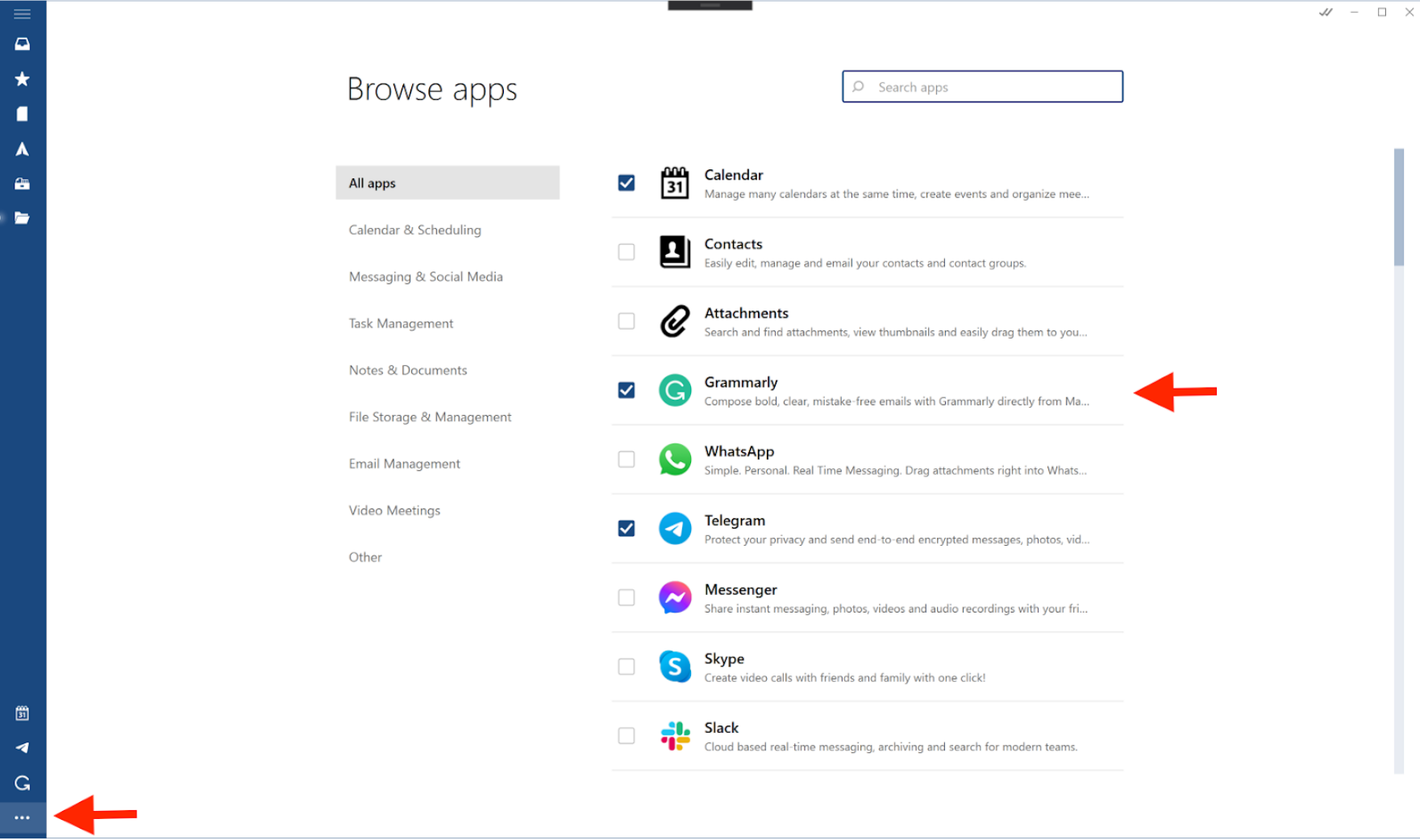Click the Telegram app title text
The height and width of the screenshot is (840, 1420).
pyautogui.click(x=735, y=521)
